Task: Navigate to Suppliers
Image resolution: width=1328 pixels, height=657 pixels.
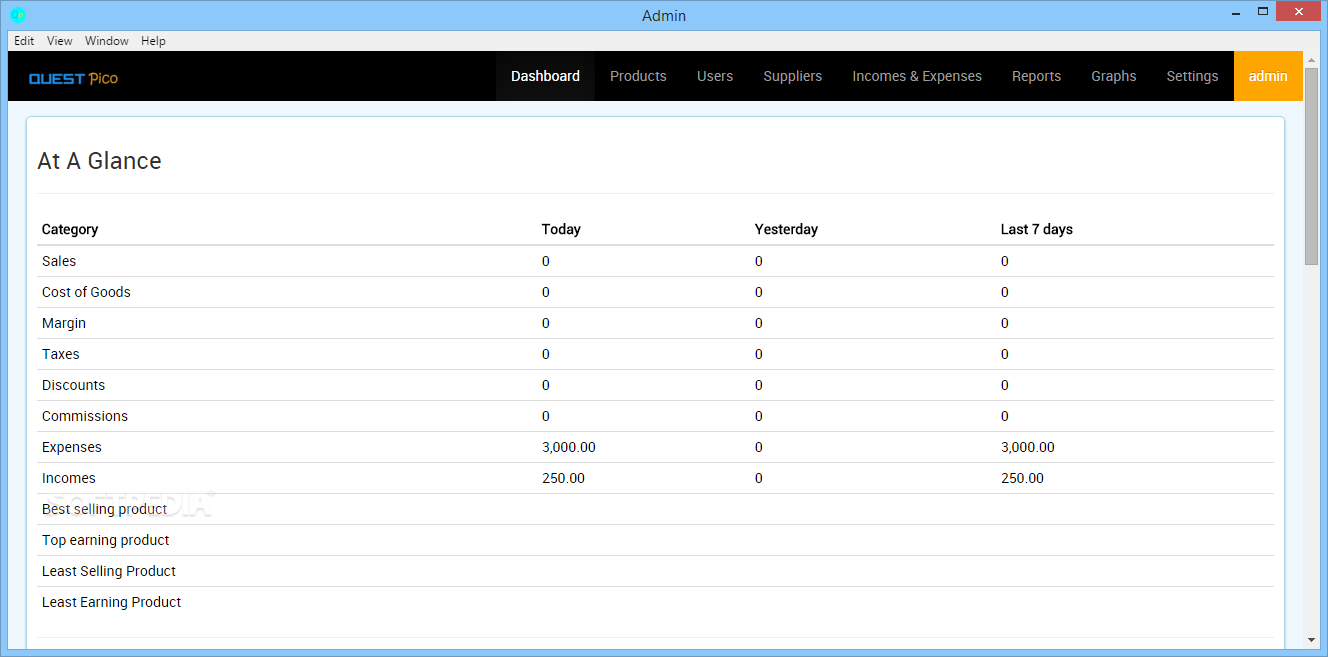Action: coord(793,76)
